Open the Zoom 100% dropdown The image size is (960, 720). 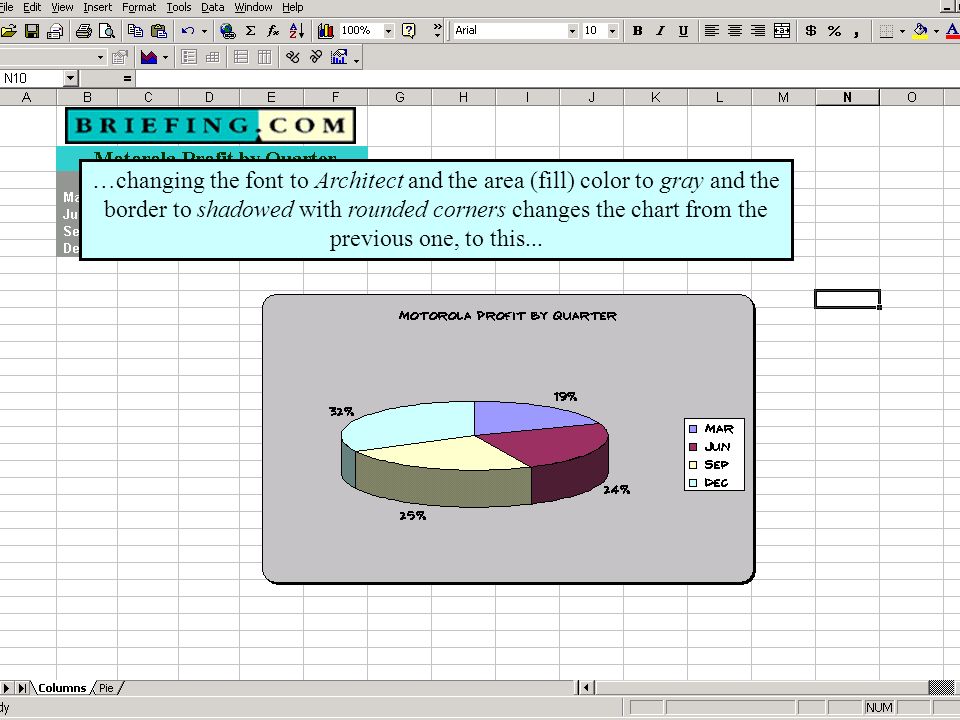click(388, 31)
